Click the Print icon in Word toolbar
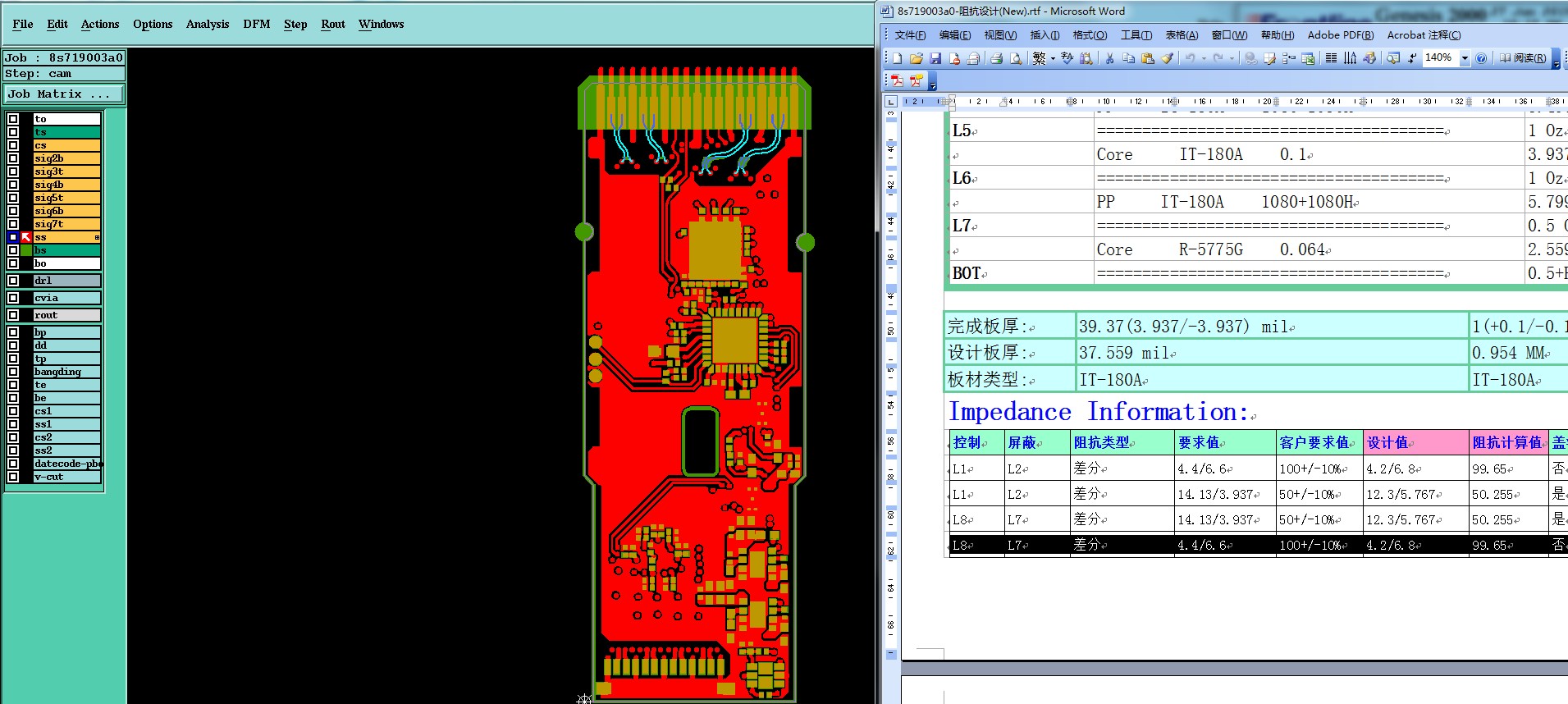This screenshot has width=1568, height=704. point(996,58)
